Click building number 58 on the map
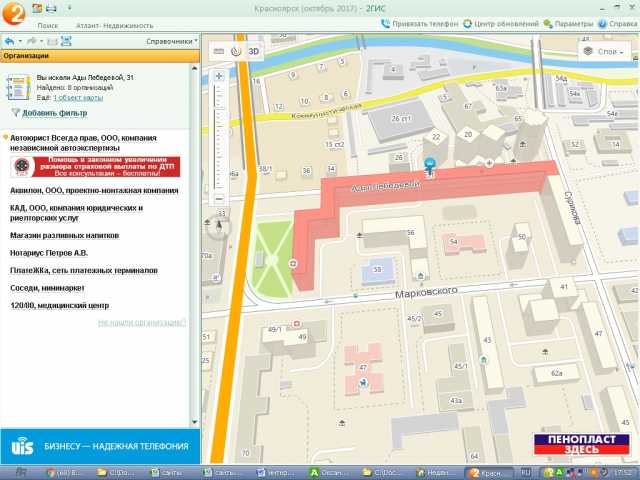This screenshot has height=480, width=640. (x=378, y=269)
